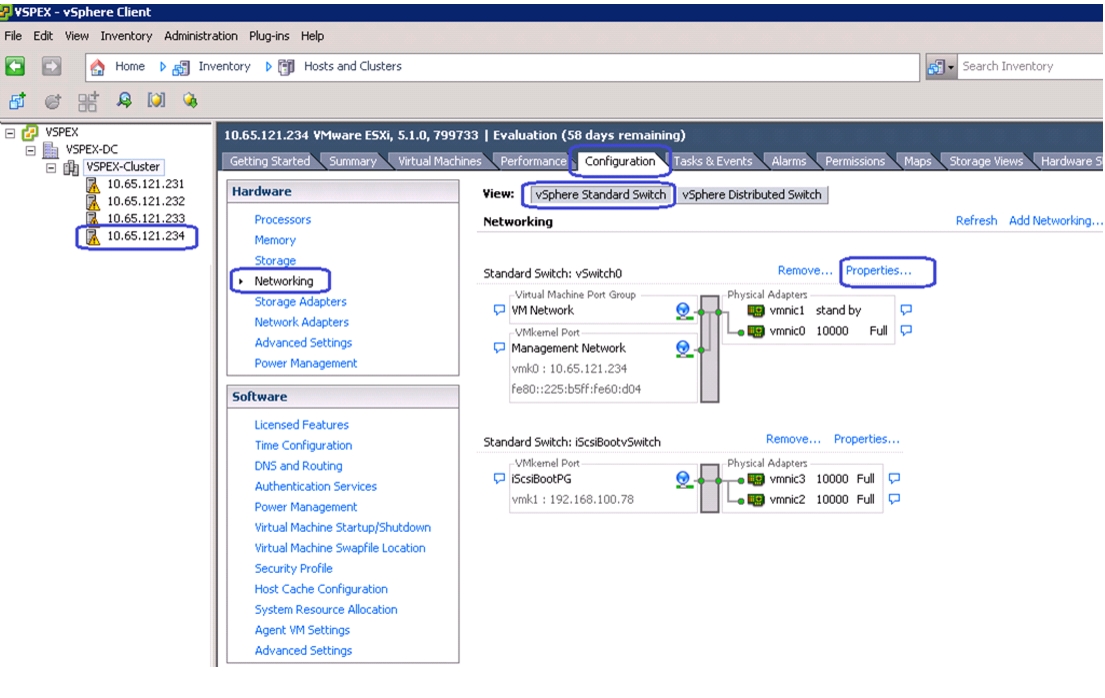Collapse the VSPEX root tree node
The width and height of the screenshot is (1105, 698).
click(x=10, y=133)
